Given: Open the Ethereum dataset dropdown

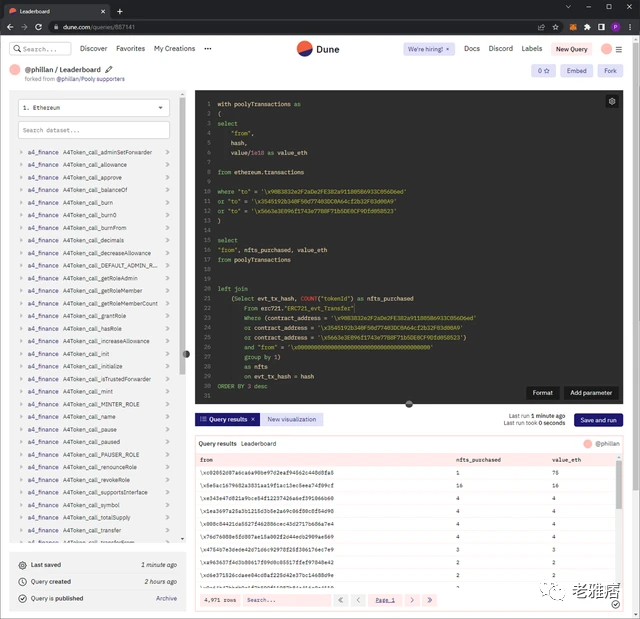Looking at the screenshot, I should [94, 108].
